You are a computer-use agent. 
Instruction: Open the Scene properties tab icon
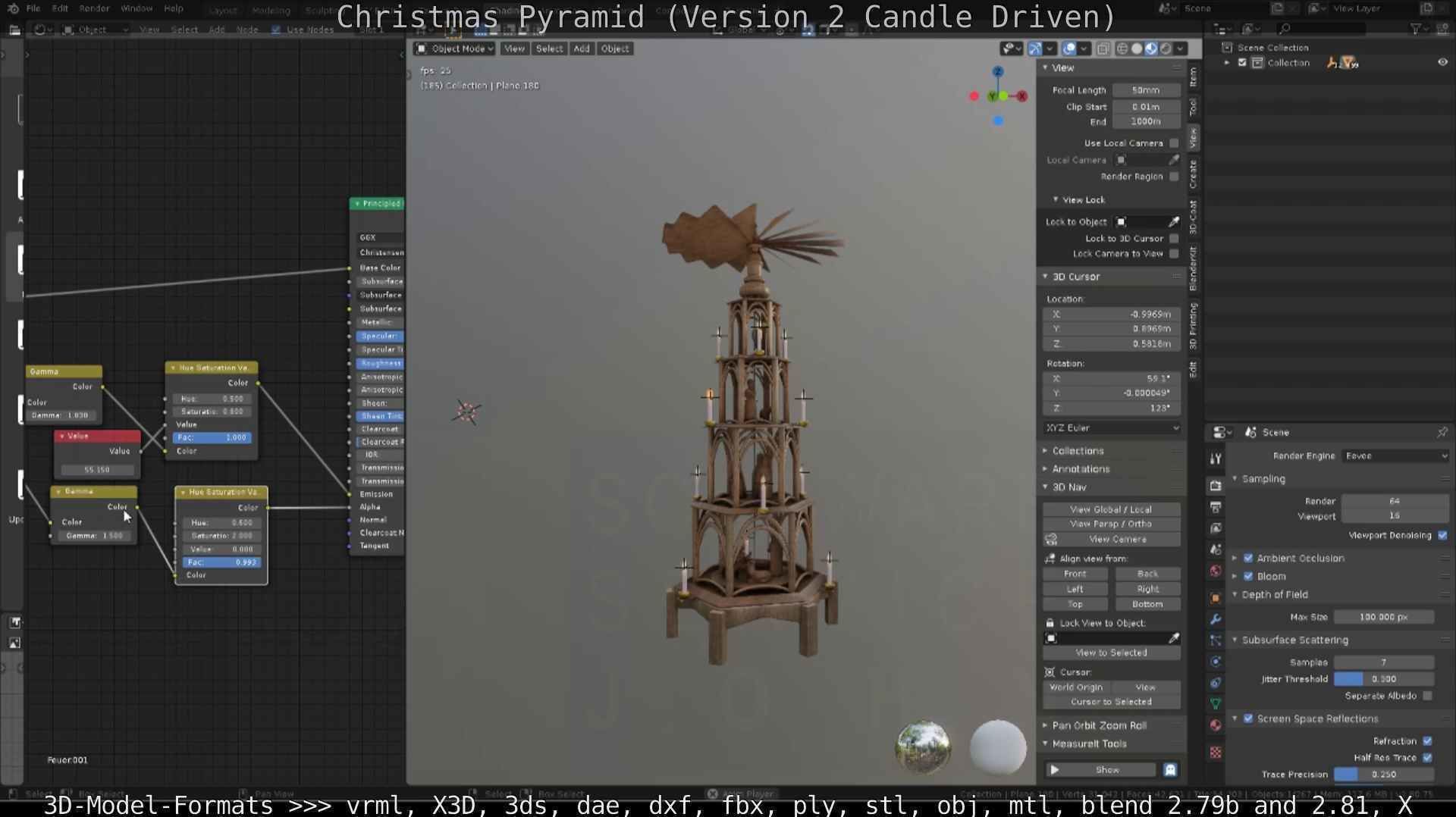coord(1216,549)
